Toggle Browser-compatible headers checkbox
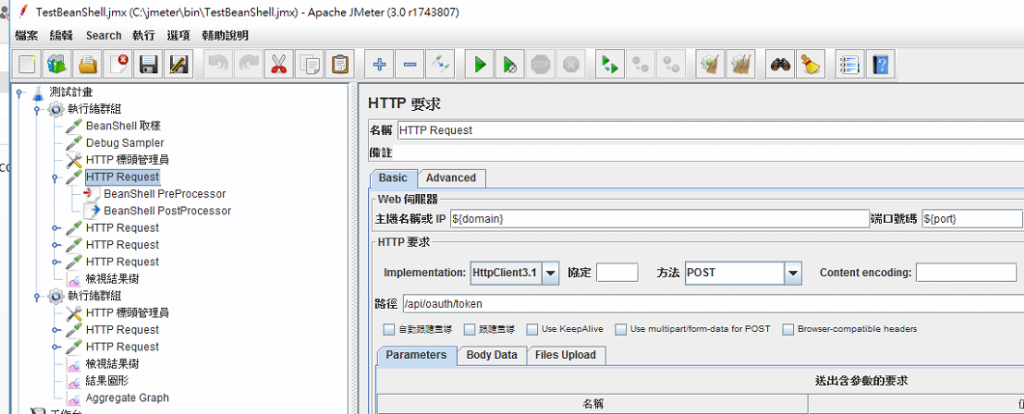The height and width of the screenshot is (414, 1024). 788,329
